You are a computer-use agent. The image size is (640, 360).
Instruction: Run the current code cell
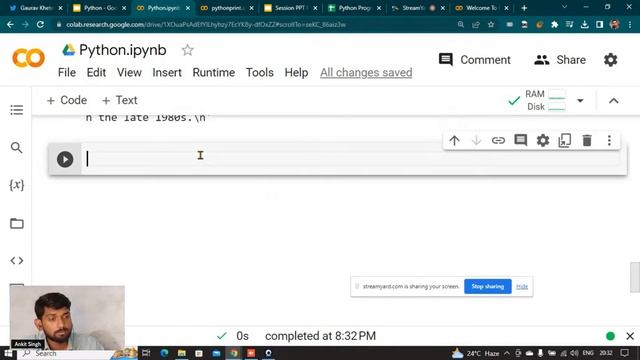65,159
